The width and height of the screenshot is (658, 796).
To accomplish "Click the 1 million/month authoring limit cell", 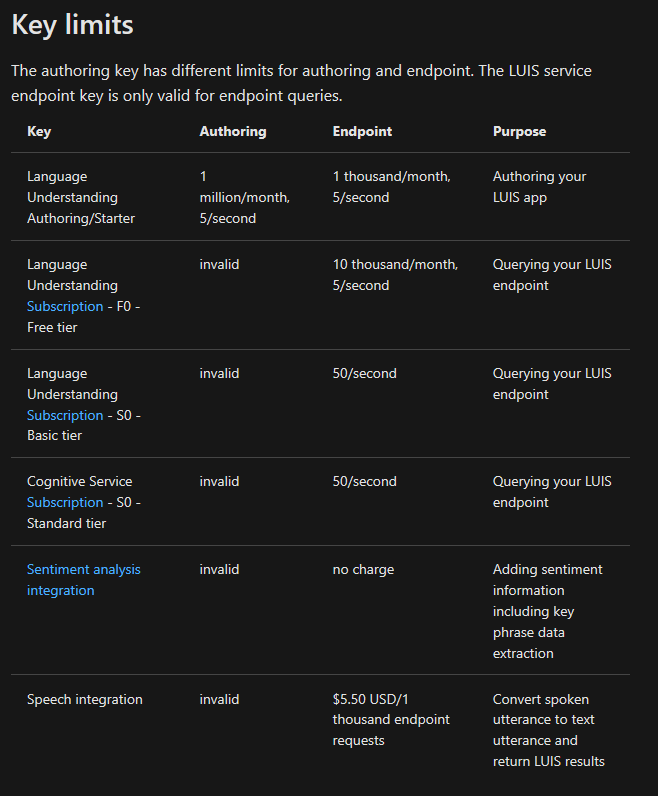I will [244, 197].
